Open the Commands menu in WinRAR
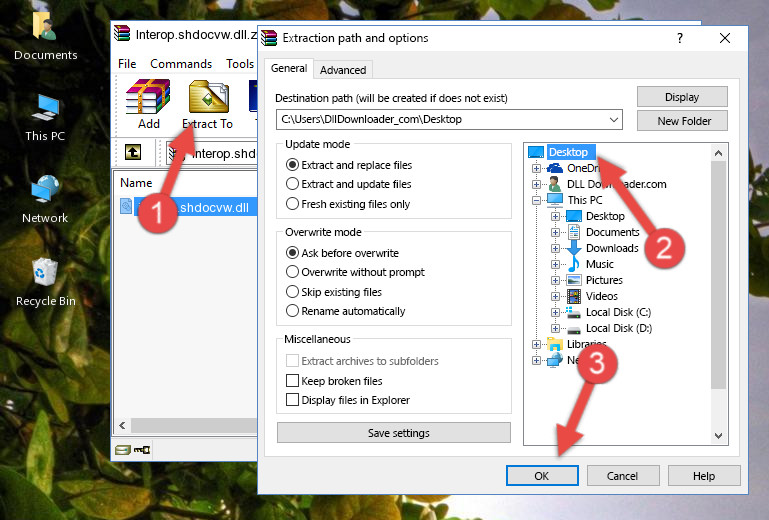769x520 pixels. point(181,64)
